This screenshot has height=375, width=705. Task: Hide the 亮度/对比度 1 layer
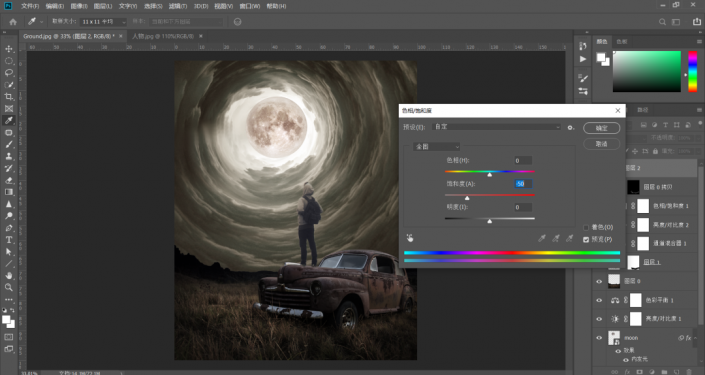(599, 319)
